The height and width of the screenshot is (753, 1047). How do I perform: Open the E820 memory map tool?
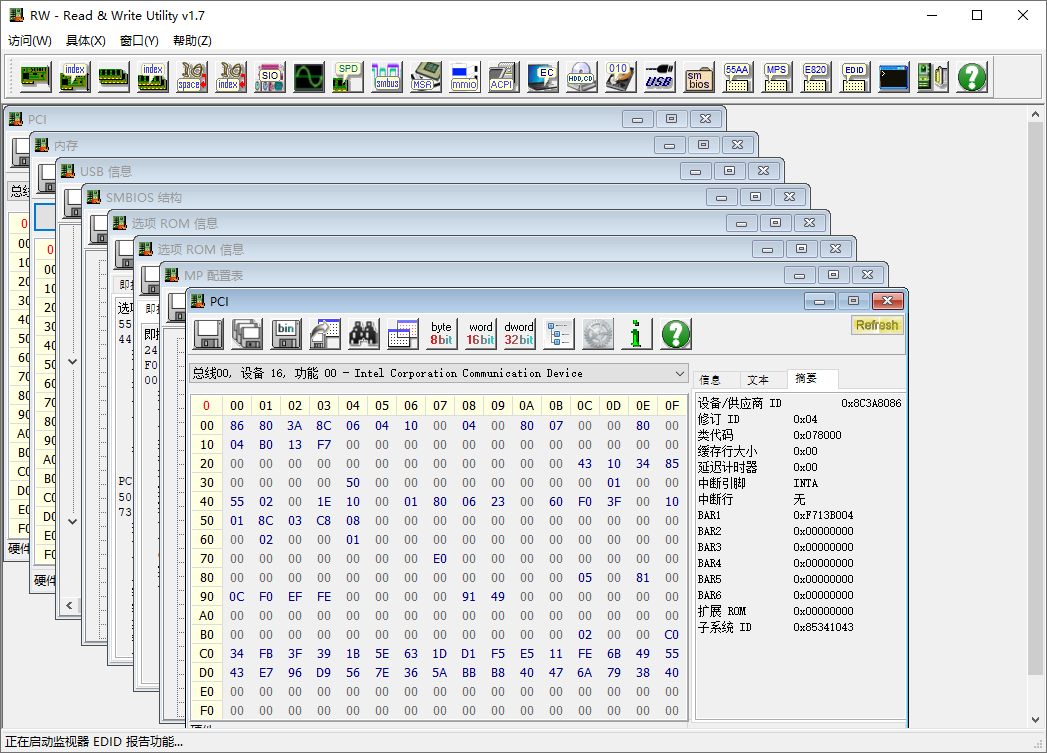click(x=816, y=77)
